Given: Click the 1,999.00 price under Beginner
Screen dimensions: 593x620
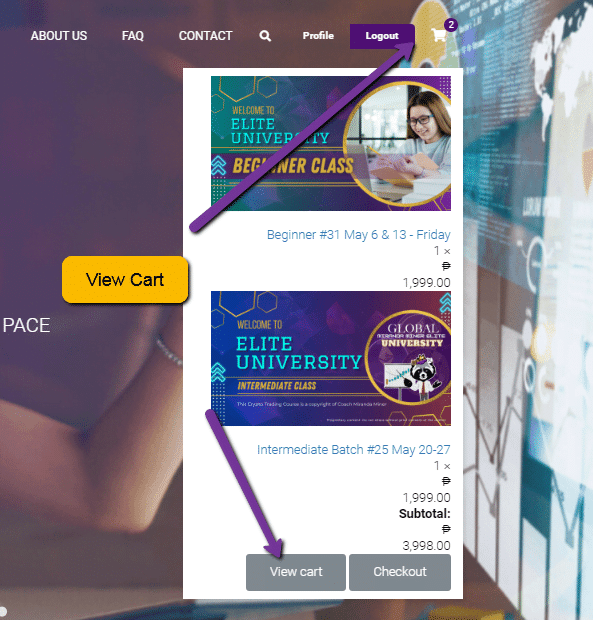Looking at the screenshot, I should point(427,283).
